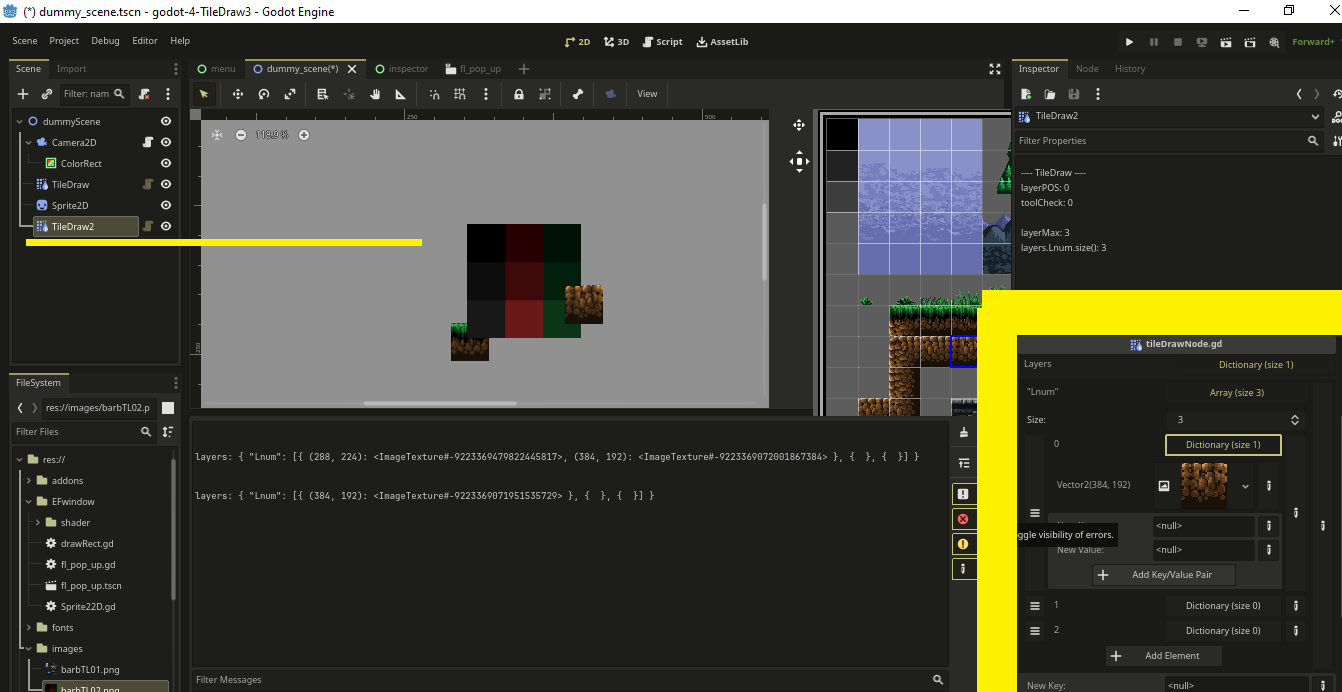Viewport: 1342px width, 692px height.
Task: Open the Debug menu
Action: pyautogui.click(x=105, y=41)
